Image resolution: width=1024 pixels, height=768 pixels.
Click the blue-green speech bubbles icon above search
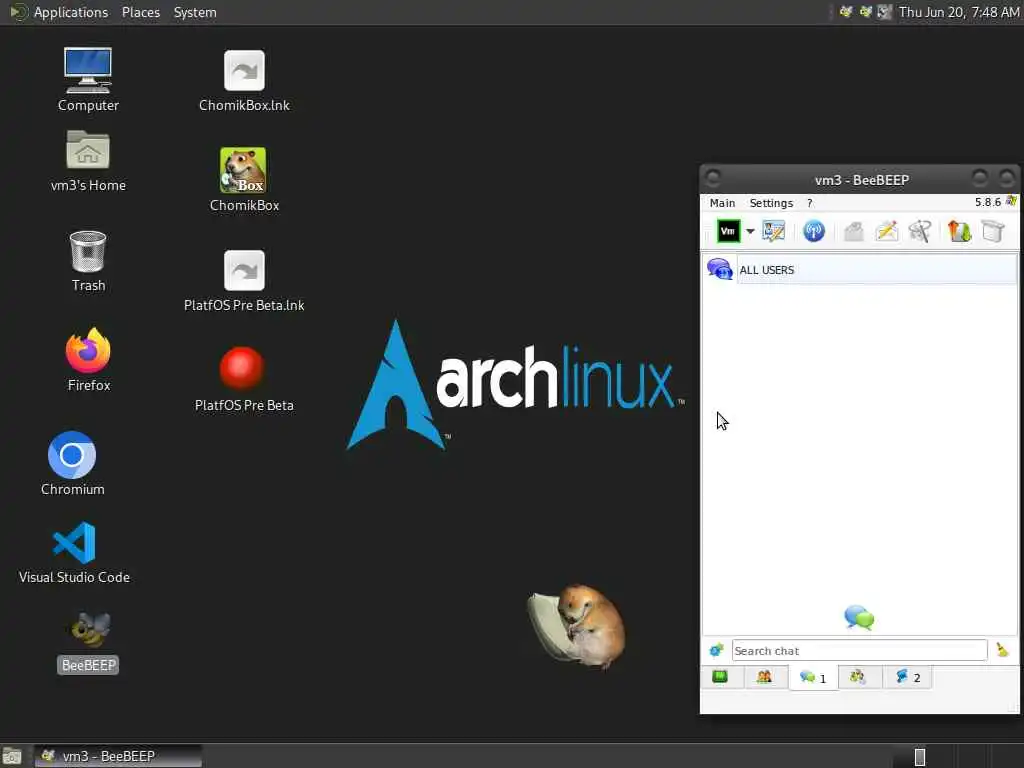coord(859,617)
